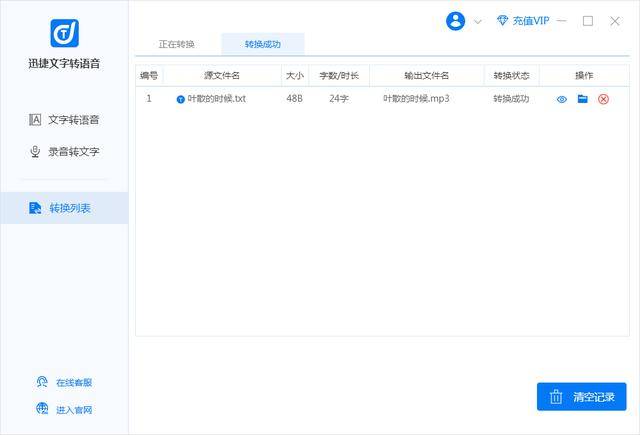
Task: Click the 充值VIP diamond icon
Action: pos(502,20)
